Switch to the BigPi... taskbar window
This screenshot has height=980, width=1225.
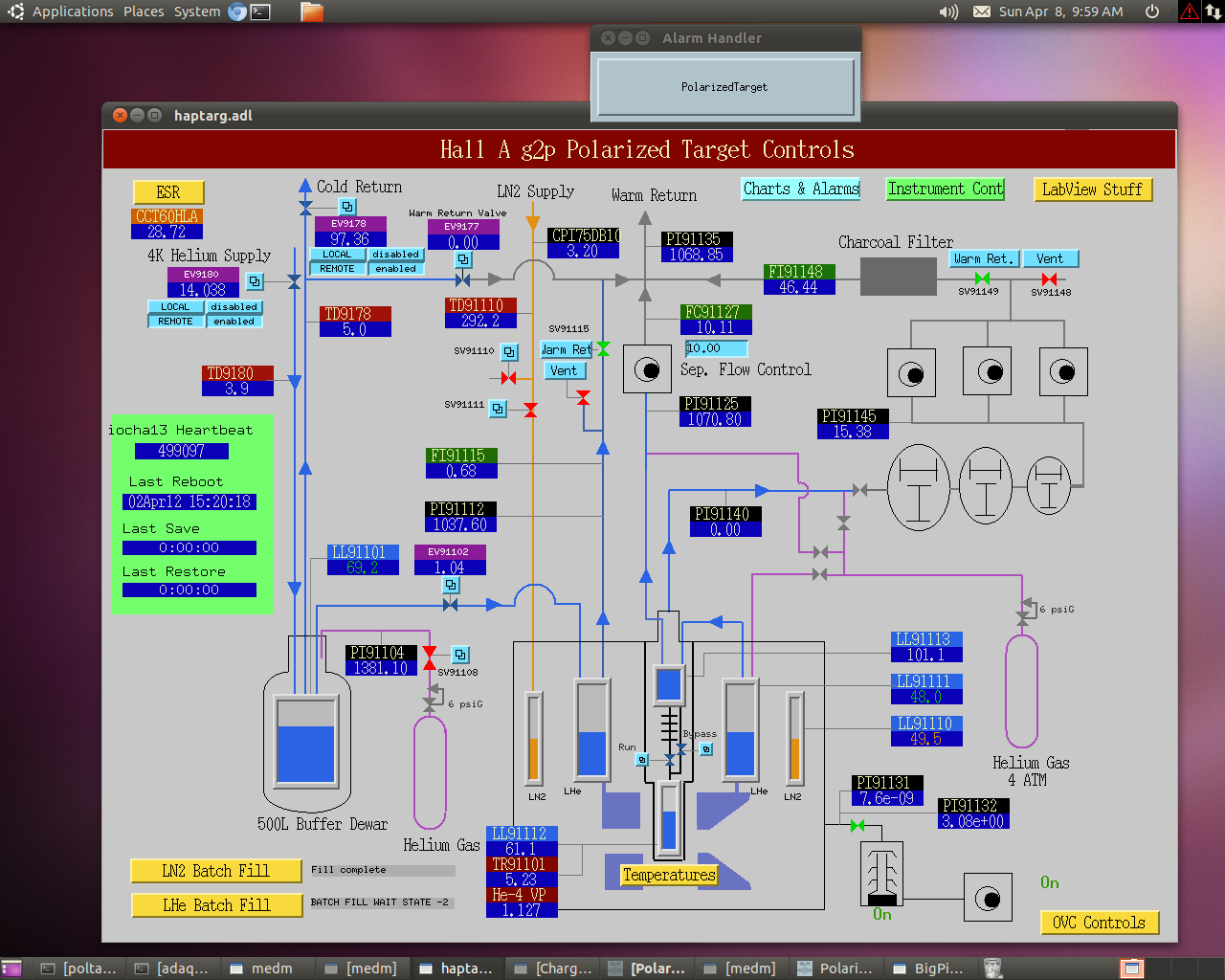coord(928,969)
